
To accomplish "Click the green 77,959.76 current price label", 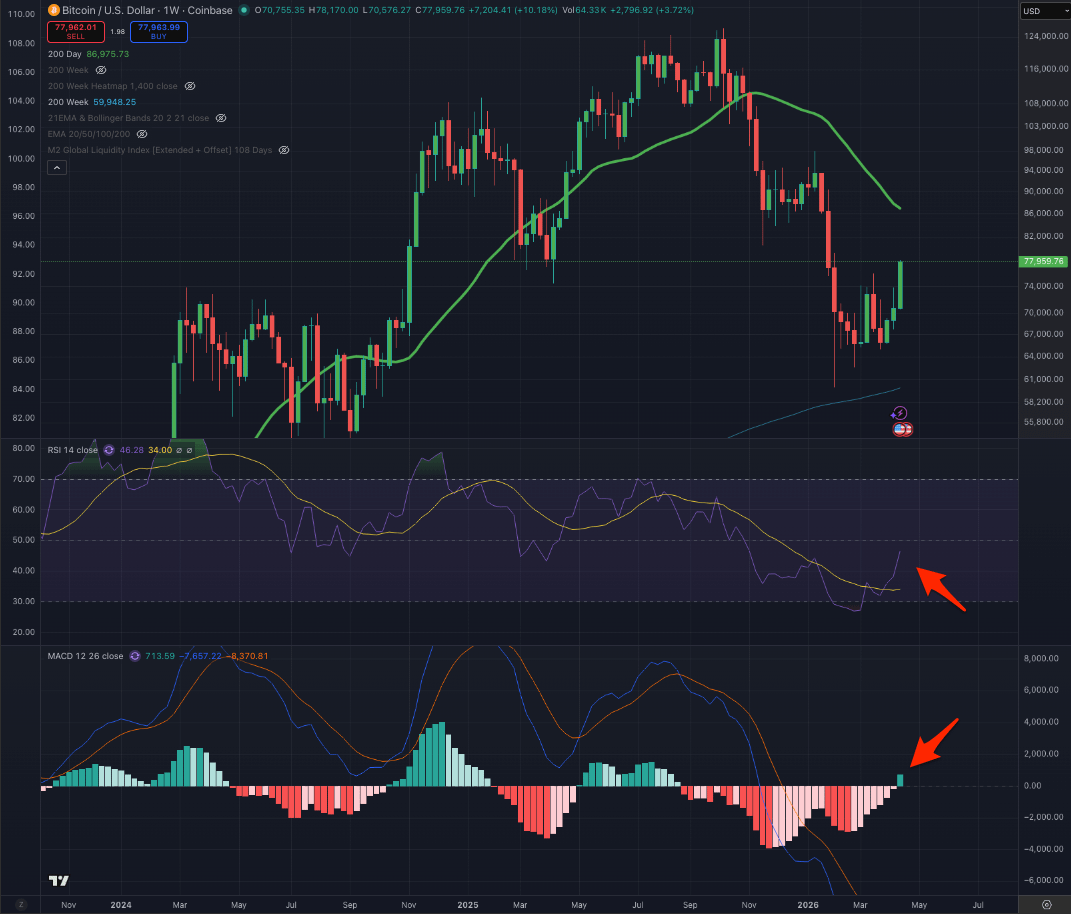I will pyautogui.click(x=1043, y=262).
